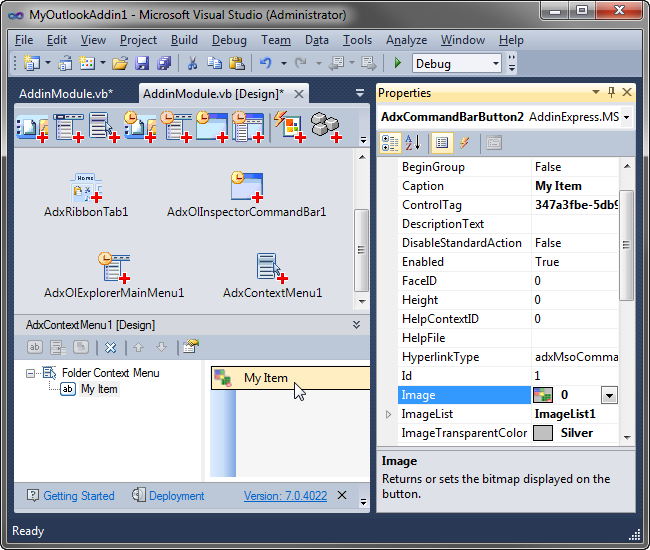Image resolution: width=650 pixels, height=550 pixels.
Task: Select the HyperlinkType property row
Action: [508, 357]
